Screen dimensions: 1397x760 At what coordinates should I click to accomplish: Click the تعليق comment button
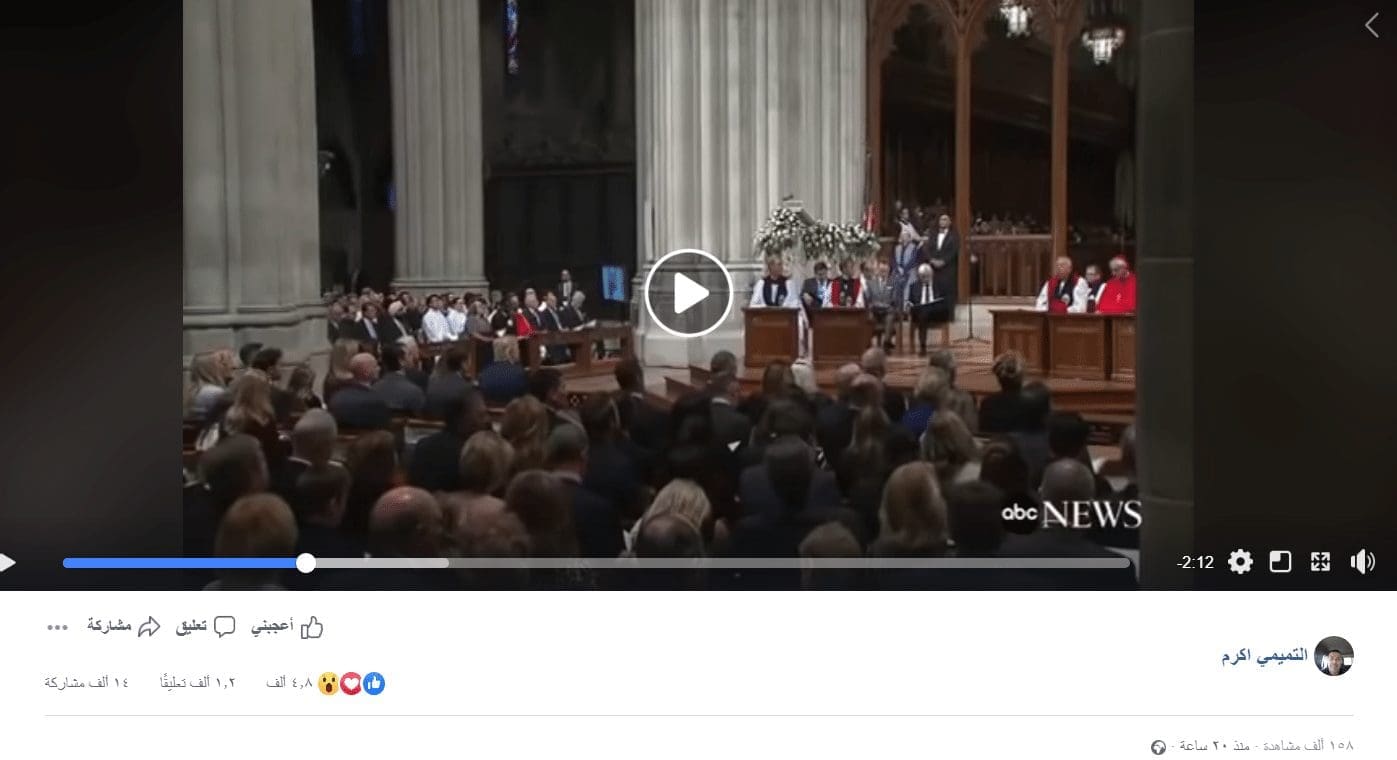(206, 626)
